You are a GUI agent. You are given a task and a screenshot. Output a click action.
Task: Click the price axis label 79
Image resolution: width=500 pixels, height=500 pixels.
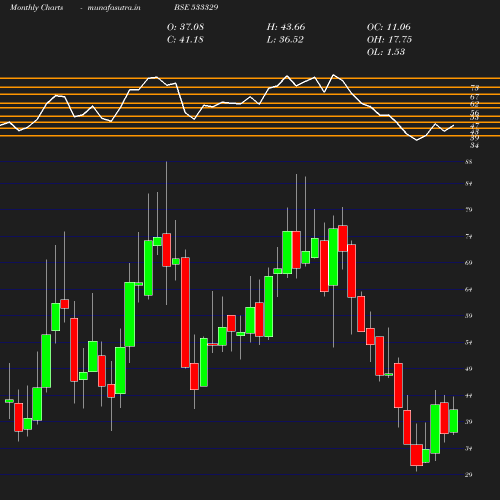click(468, 210)
